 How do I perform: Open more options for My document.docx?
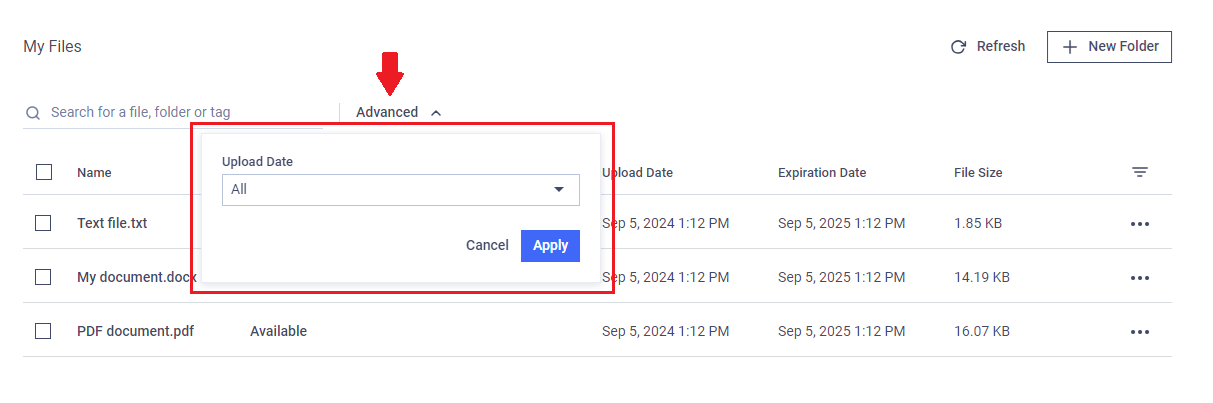coord(1139,278)
